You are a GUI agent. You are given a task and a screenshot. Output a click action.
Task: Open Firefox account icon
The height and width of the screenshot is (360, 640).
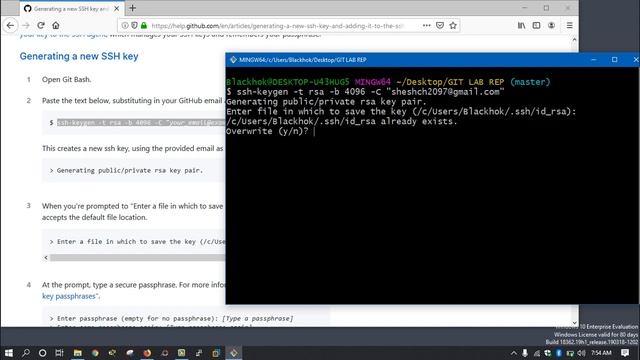tap(551, 25)
